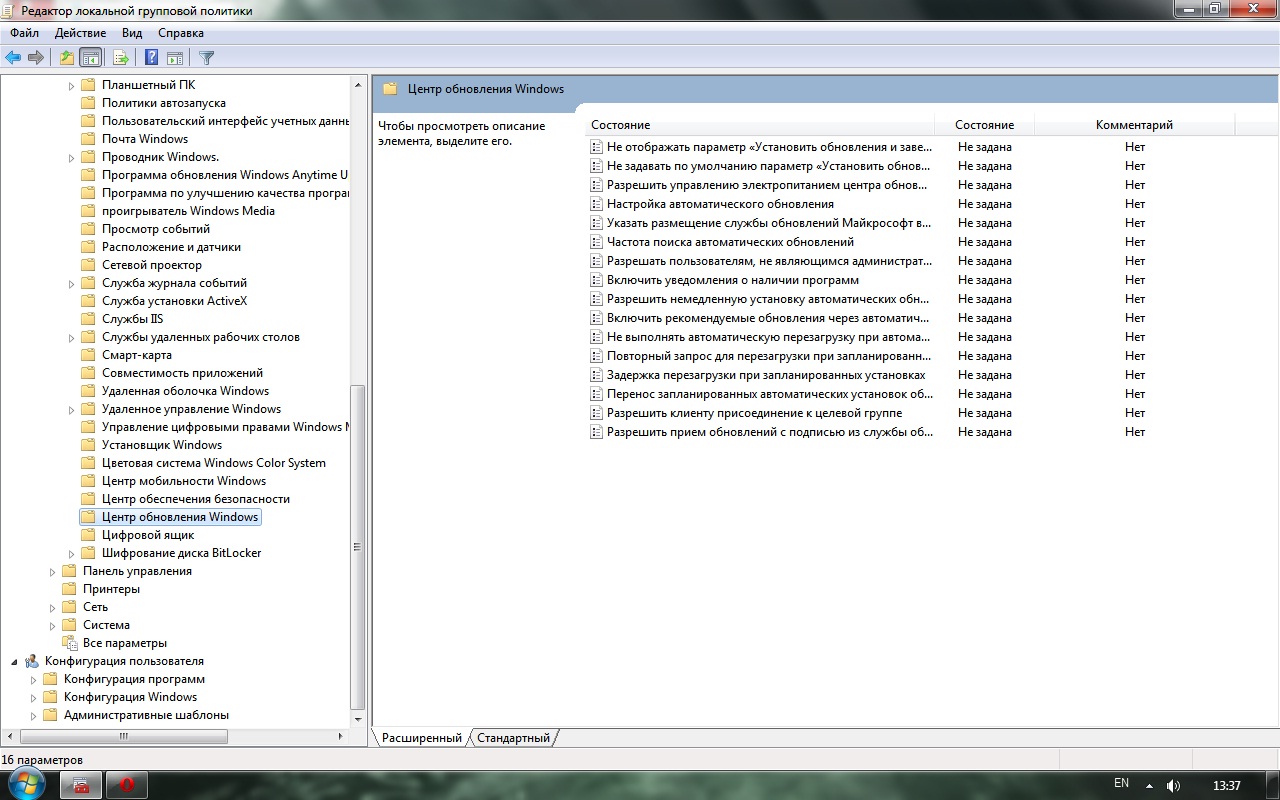This screenshot has height=800, width=1280.
Task: Open the Windows Start orb
Action: (x=27, y=784)
